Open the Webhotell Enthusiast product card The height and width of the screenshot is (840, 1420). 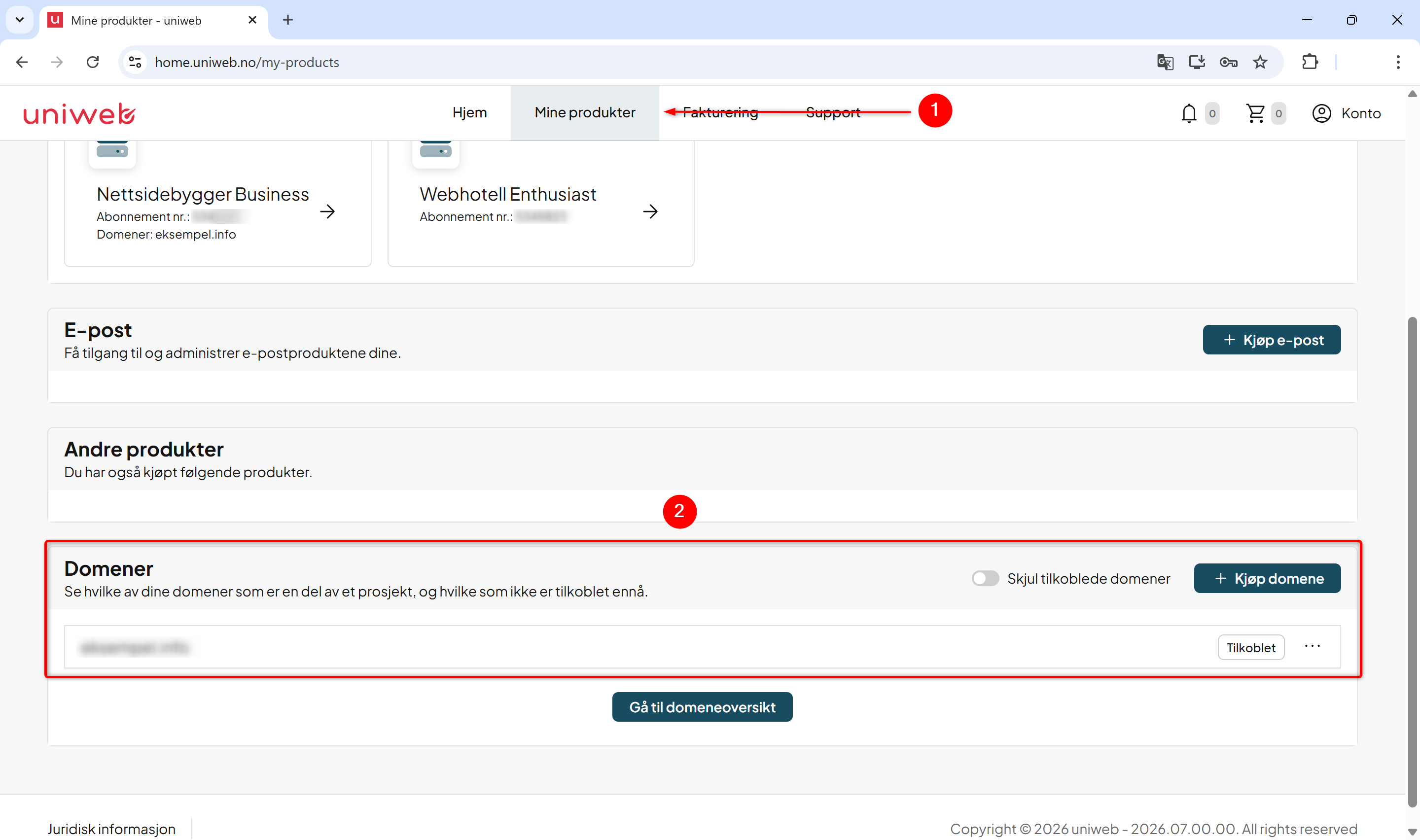point(540,203)
